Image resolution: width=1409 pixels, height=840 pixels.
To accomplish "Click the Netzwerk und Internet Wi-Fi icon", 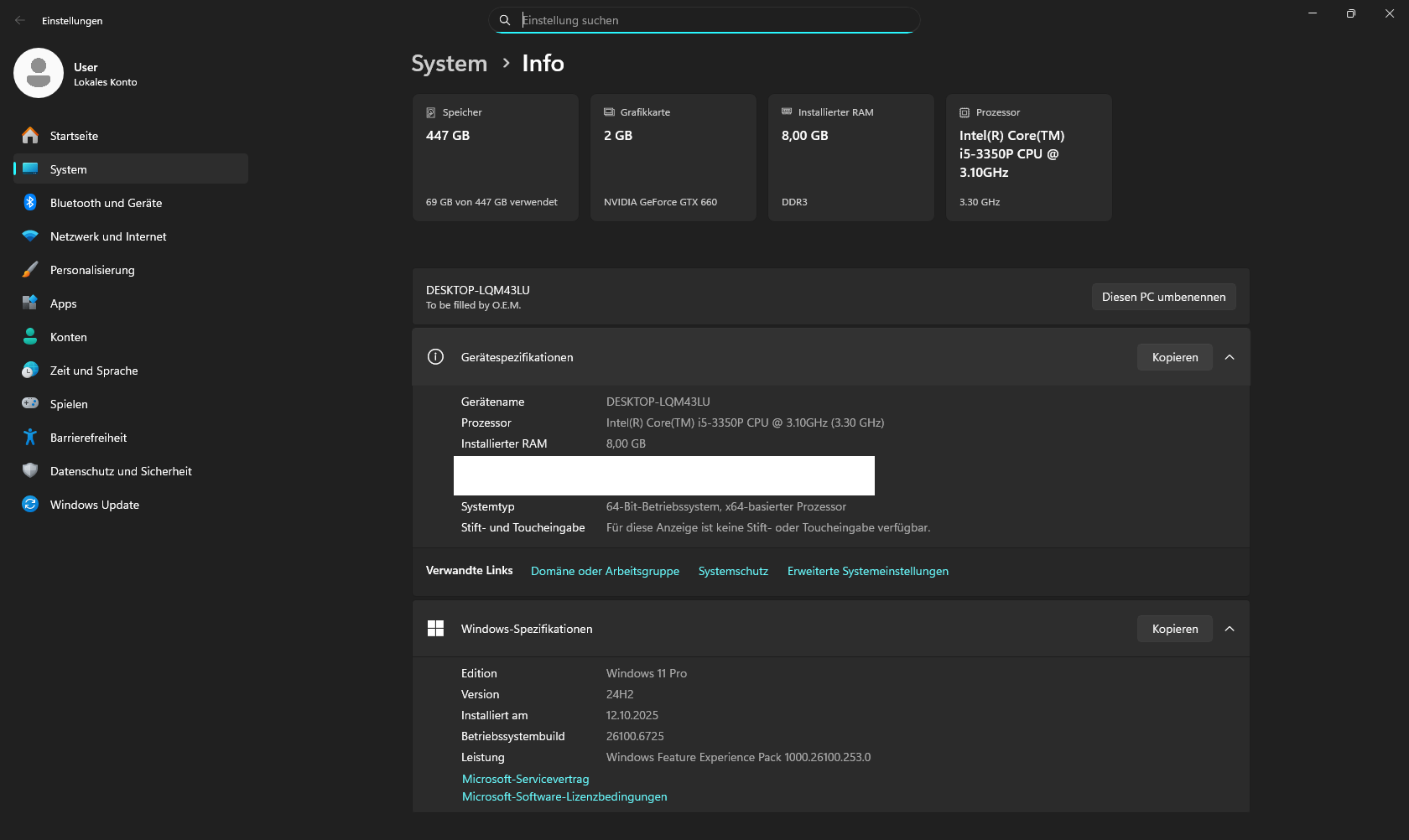I will pyautogui.click(x=30, y=236).
